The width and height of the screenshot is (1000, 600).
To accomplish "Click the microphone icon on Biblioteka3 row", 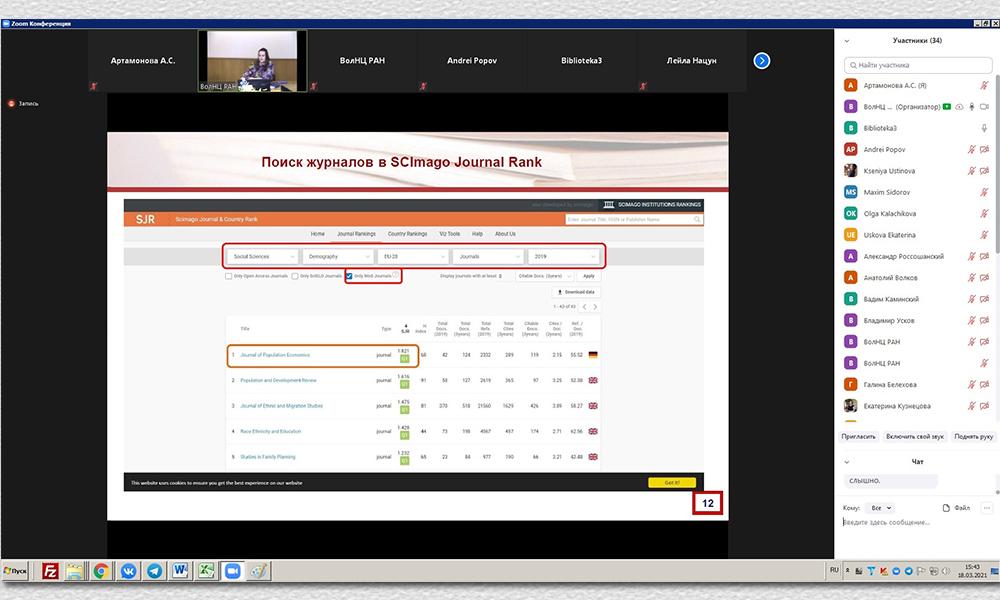I will coord(984,128).
